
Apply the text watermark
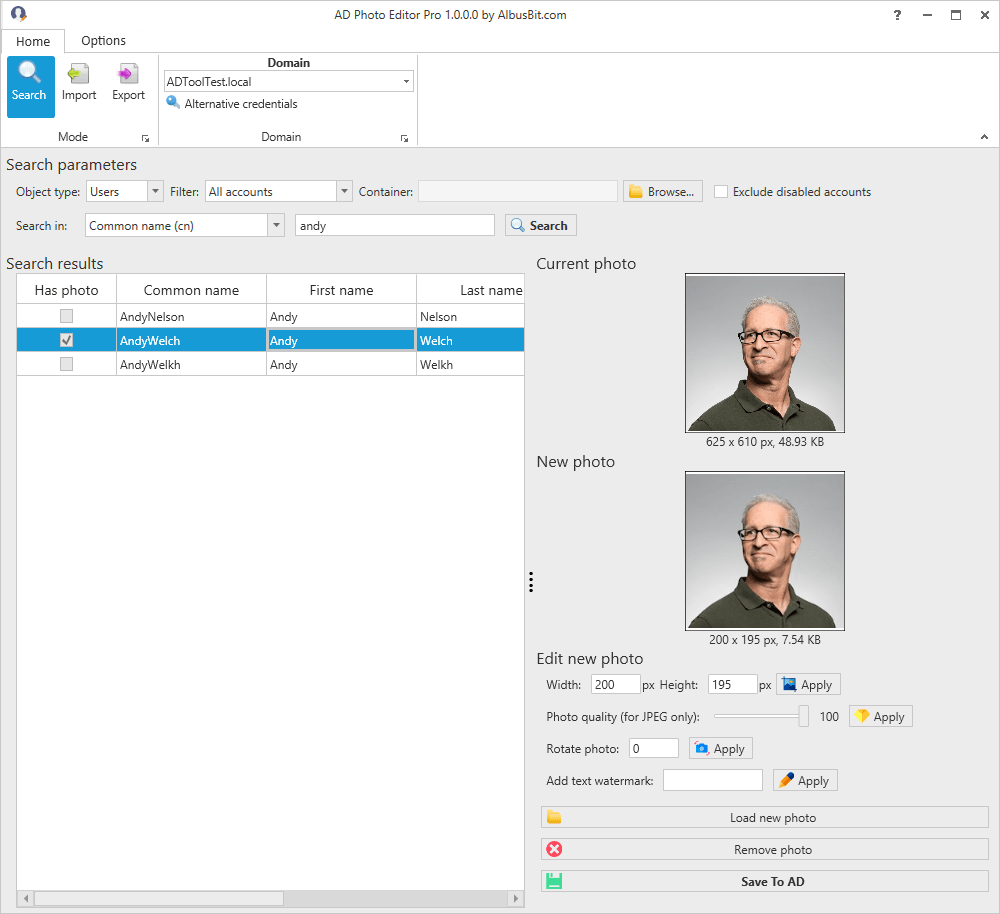[x=804, y=780]
